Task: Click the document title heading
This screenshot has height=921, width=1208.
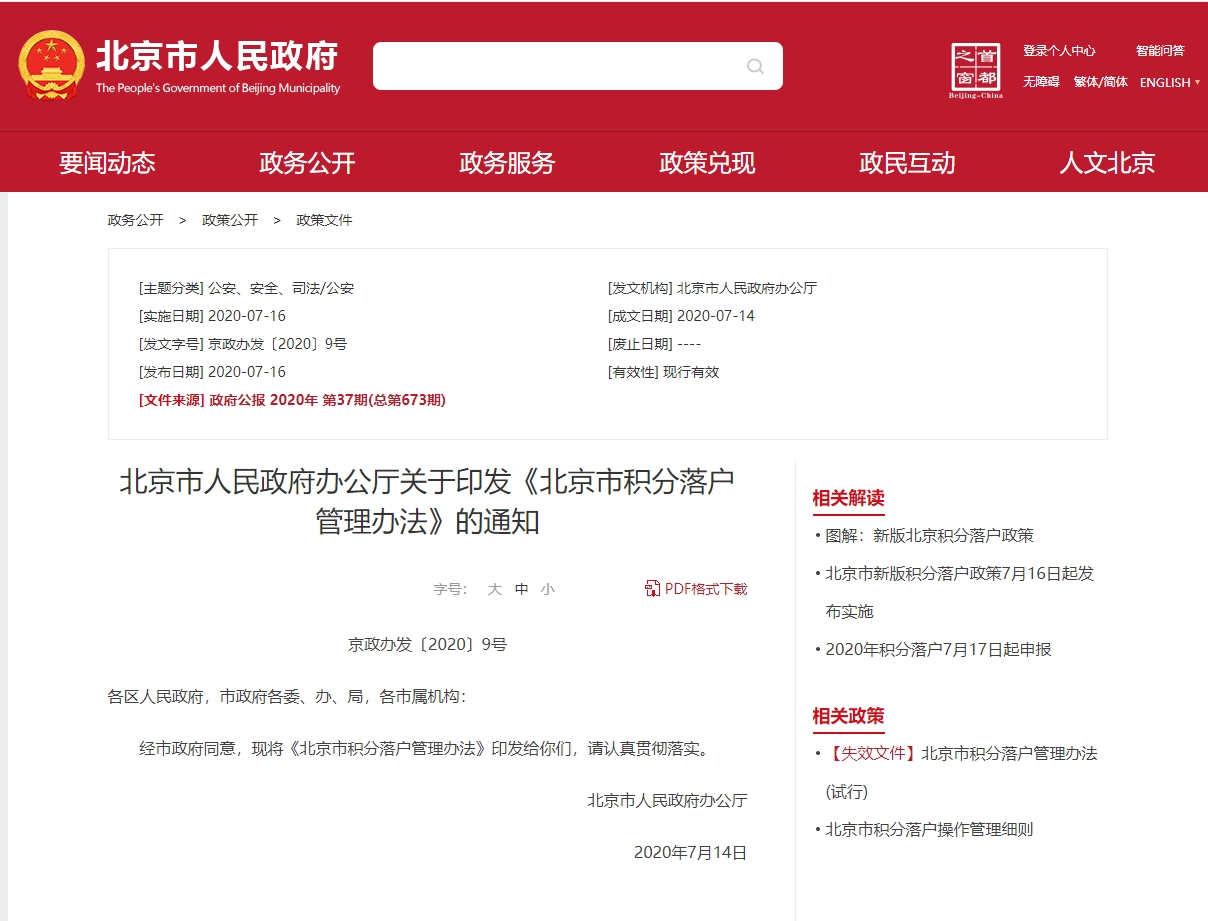Action: [x=427, y=501]
